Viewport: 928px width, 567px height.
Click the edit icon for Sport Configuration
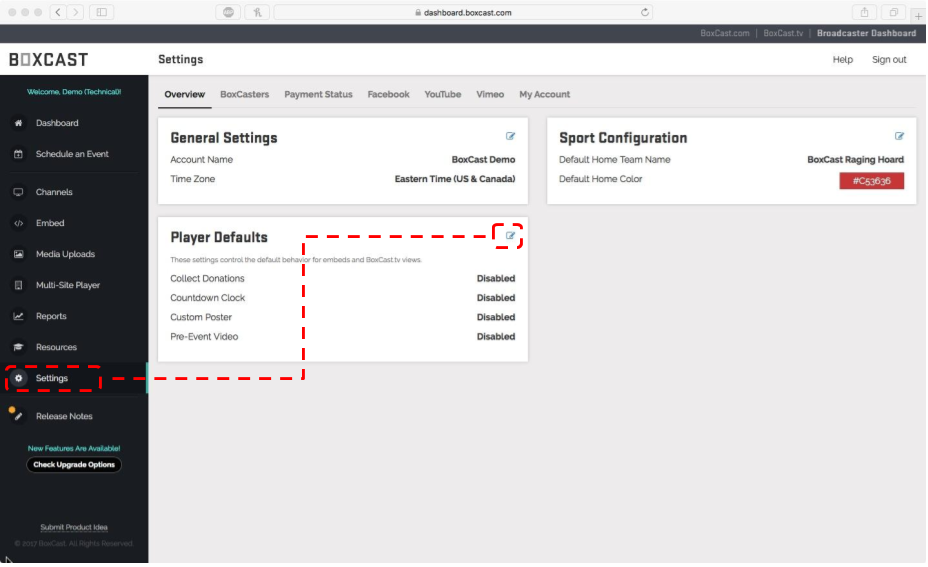coord(899,136)
